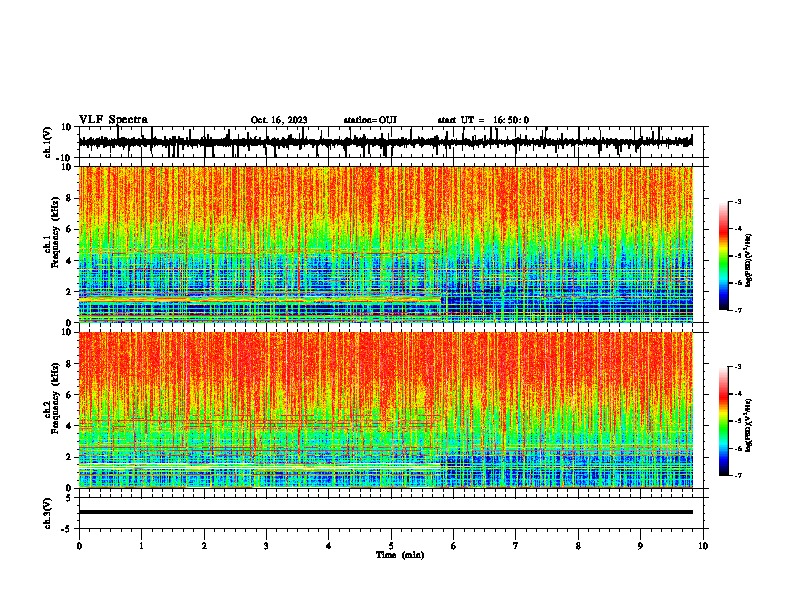The width and height of the screenshot is (792, 612).
Task: Click time axis tick label "5"
Action: point(391,546)
